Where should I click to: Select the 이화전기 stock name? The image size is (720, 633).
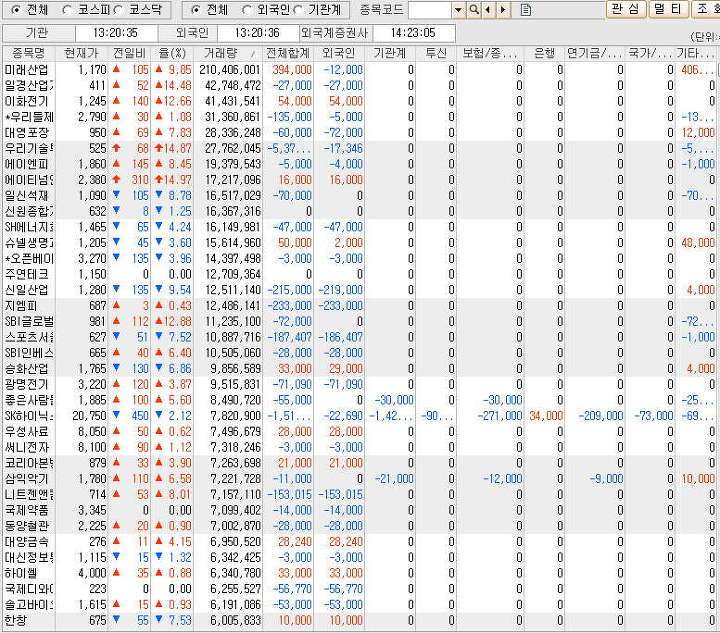(x=27, y=101)
